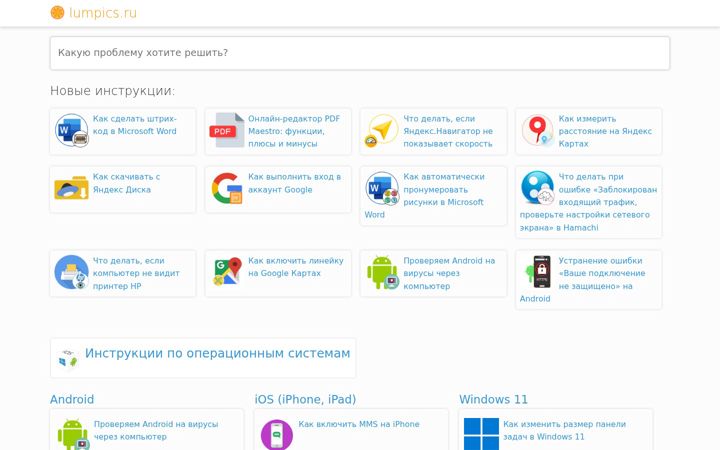The width and height of the screenshot is (720, 450).
Task: Open 'Ваше подключение не защищено' Android article
Action: [x=583, y=280]
